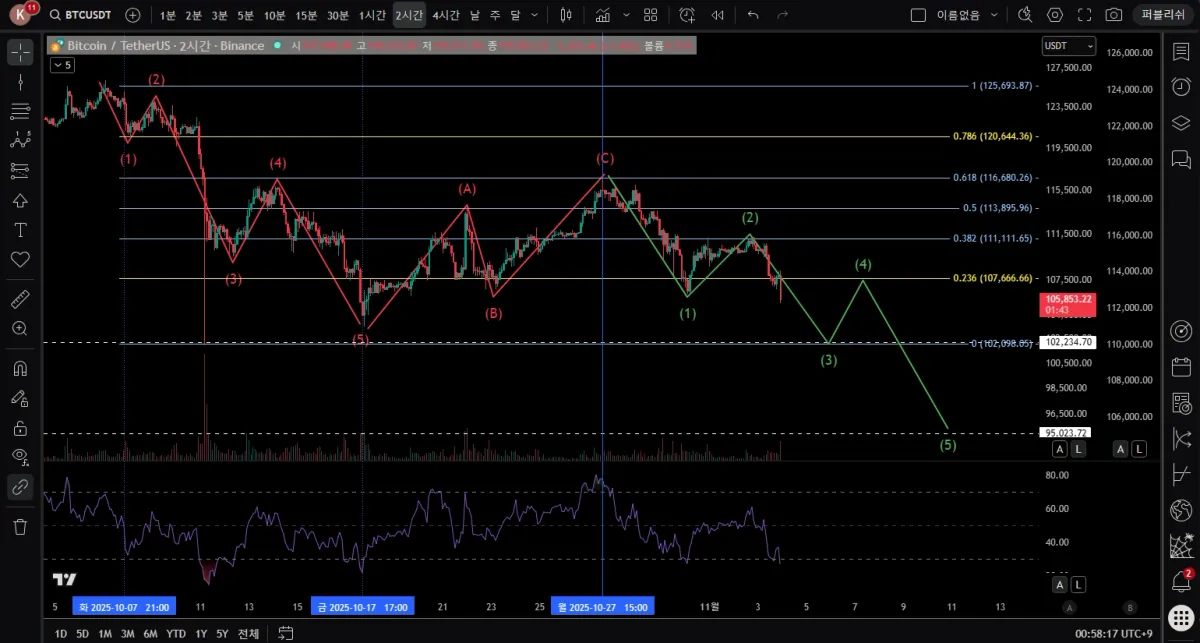
Task: Select the 1시간 timeframe
Action: pos(374,15)
